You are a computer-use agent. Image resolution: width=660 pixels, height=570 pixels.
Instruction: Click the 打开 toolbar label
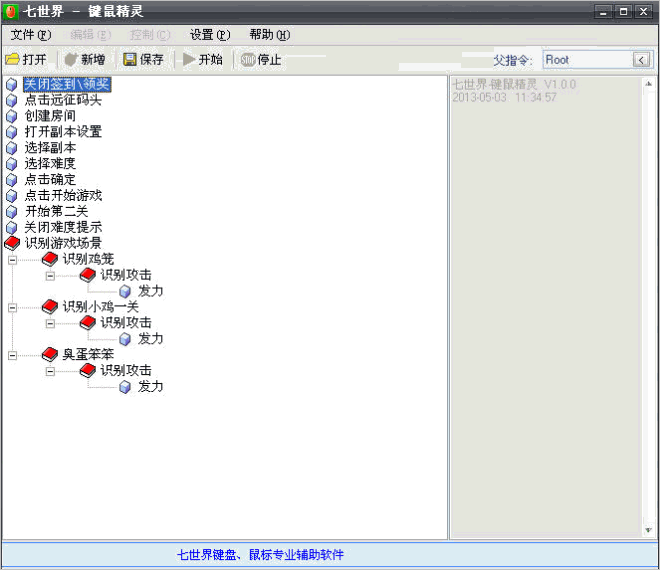pyautogui.click(x=35, y=60)
